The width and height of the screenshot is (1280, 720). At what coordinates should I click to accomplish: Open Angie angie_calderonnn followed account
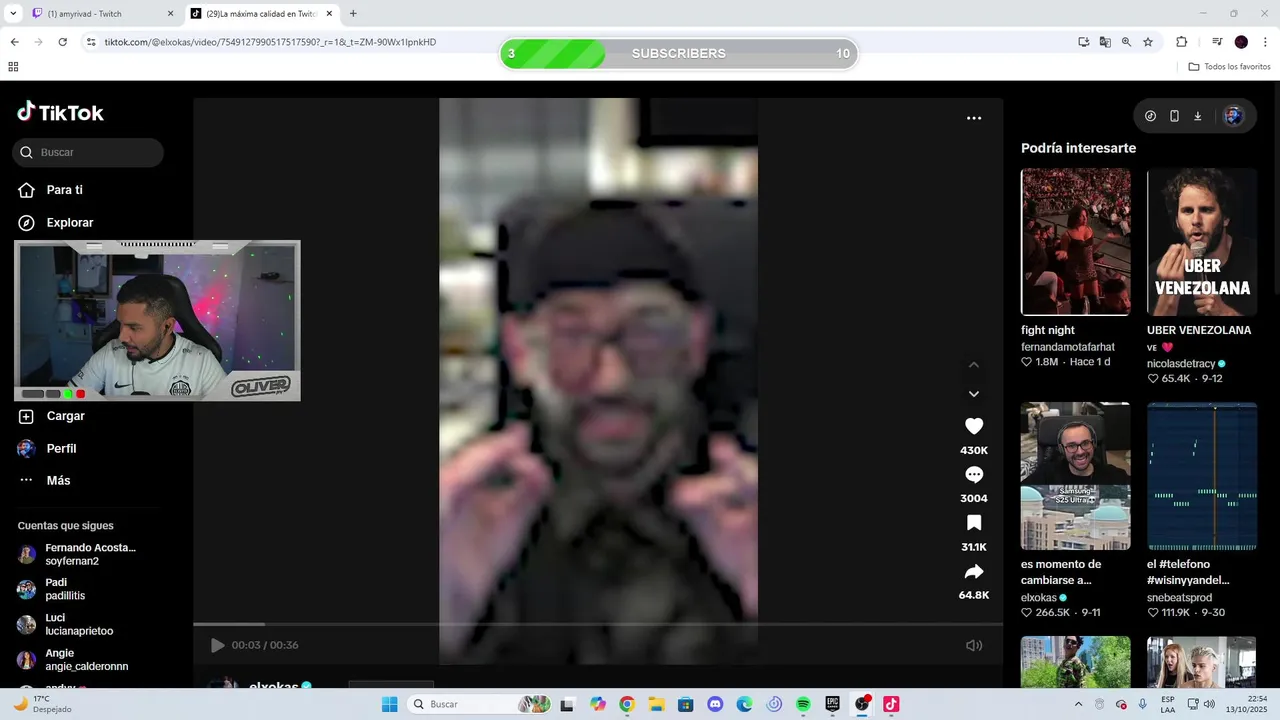tap(73, 659)
